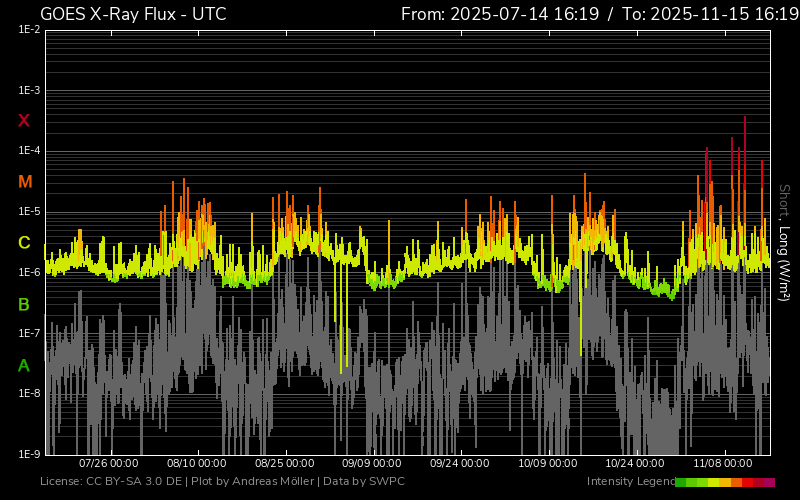The height and width of the screenshot is (500, 800).
Task: Select the 08/25 00:00 date marker
Action: [x=285, y=464]
